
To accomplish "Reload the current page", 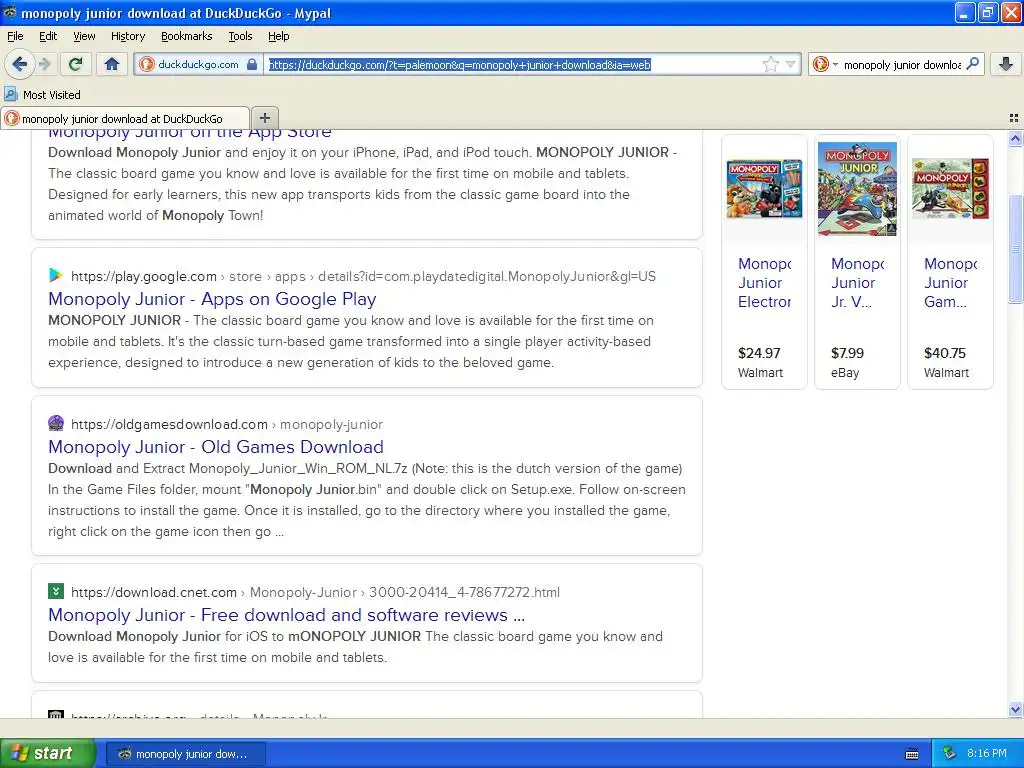I will click(76, 64).
